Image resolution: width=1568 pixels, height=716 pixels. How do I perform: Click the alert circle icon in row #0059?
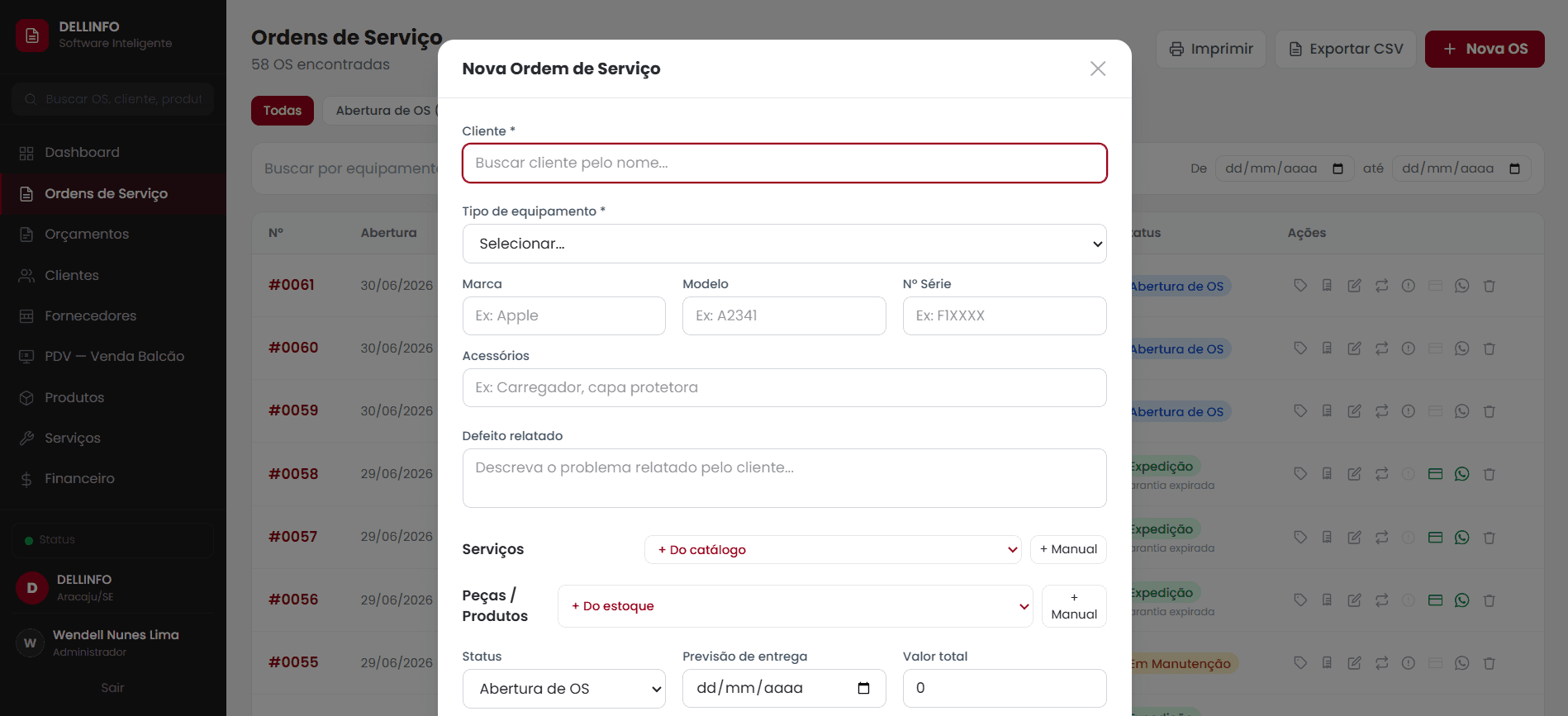pyautogui.click(x=1409, y=411)
